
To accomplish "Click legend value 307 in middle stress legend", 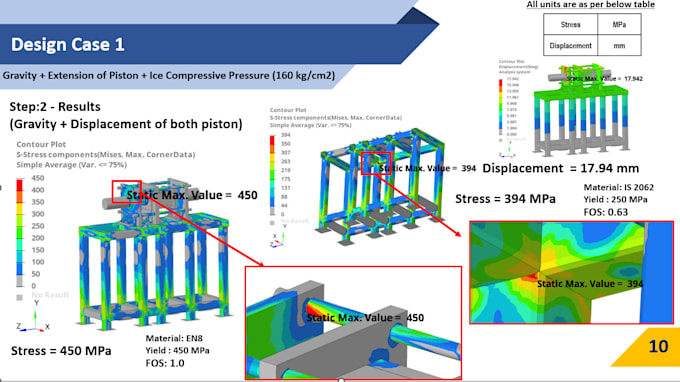I will 285,153.
